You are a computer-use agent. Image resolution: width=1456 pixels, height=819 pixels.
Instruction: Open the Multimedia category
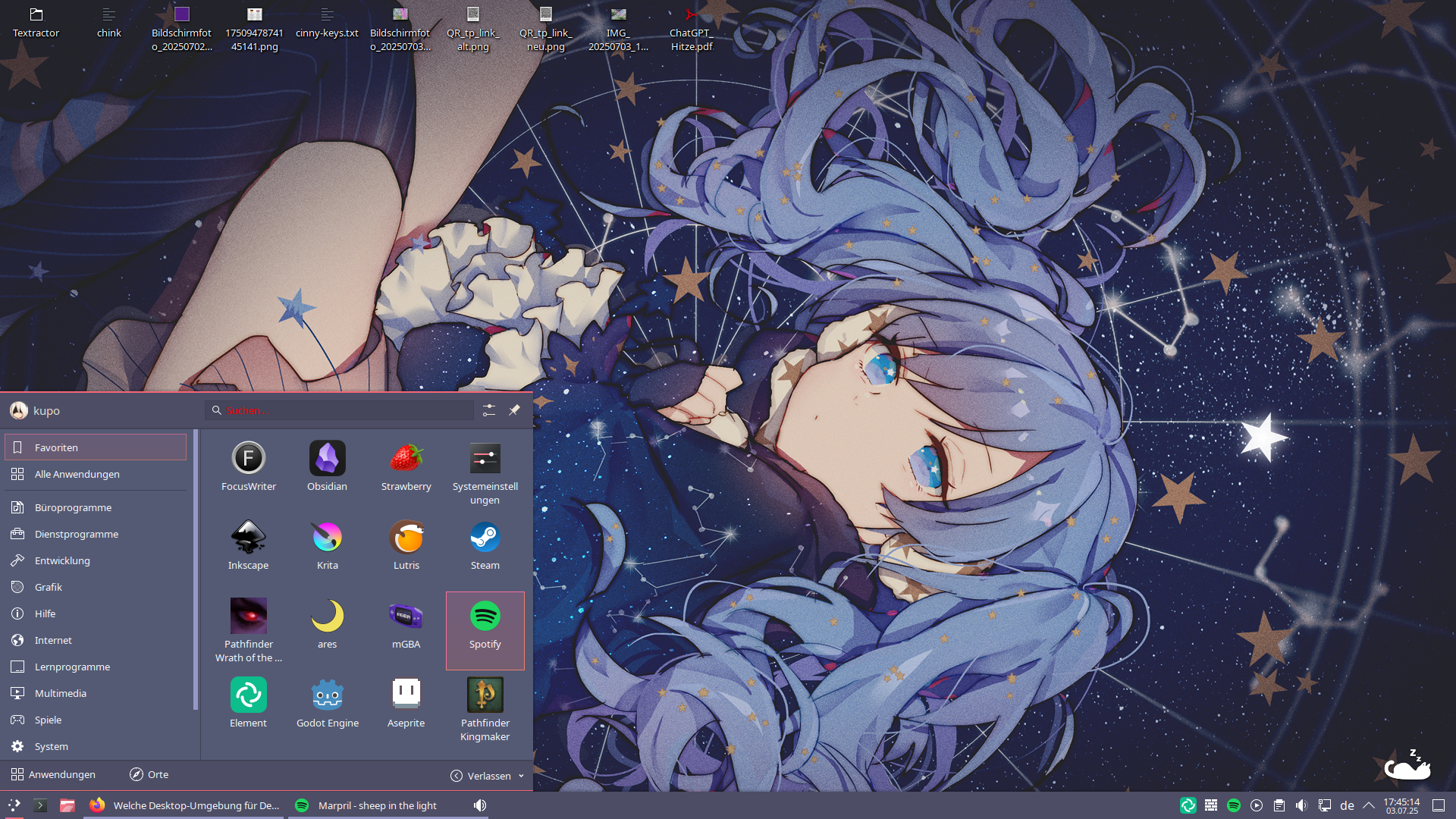point(61,693)
